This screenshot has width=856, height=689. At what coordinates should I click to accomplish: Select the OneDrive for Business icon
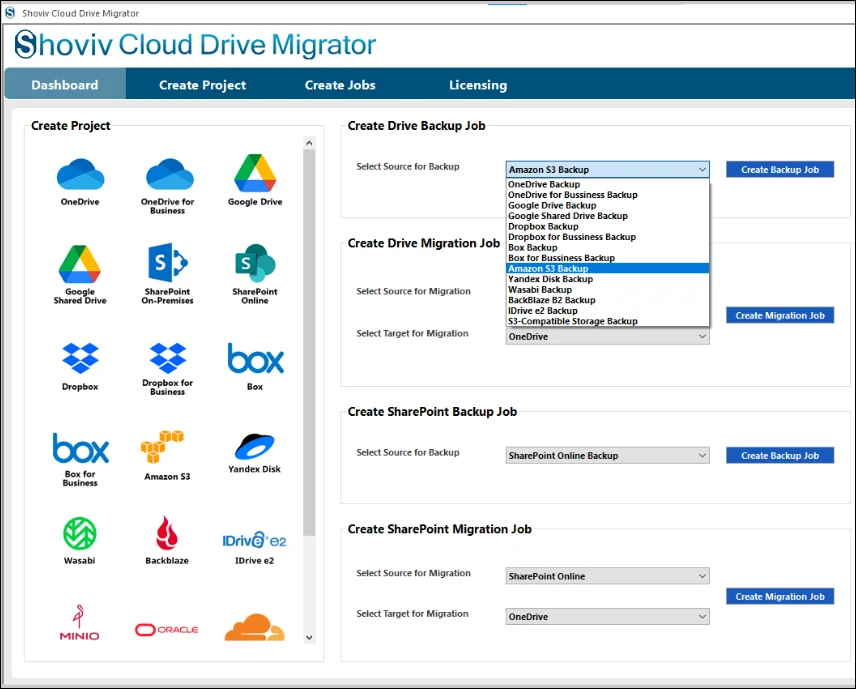(169, 175)
